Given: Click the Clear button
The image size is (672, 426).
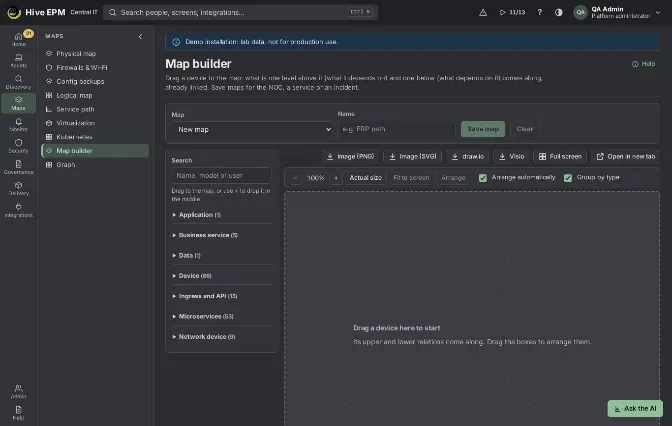Looking at the screenshot, I should point(525,129).
